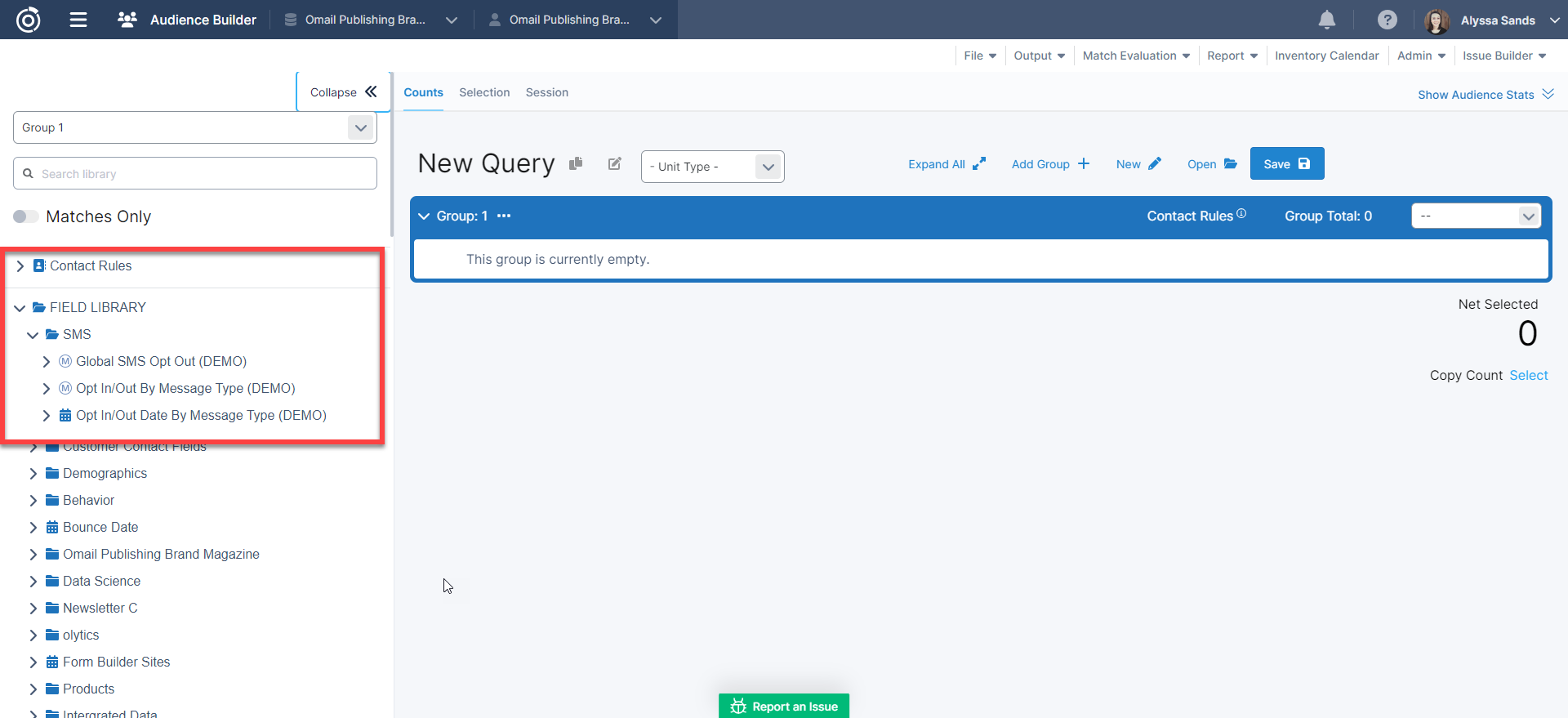Image resolution: width=1568 pixels, height=718 pixels.
Task: Open the Unit Type dropdown
Action: (x=712, y=167)
